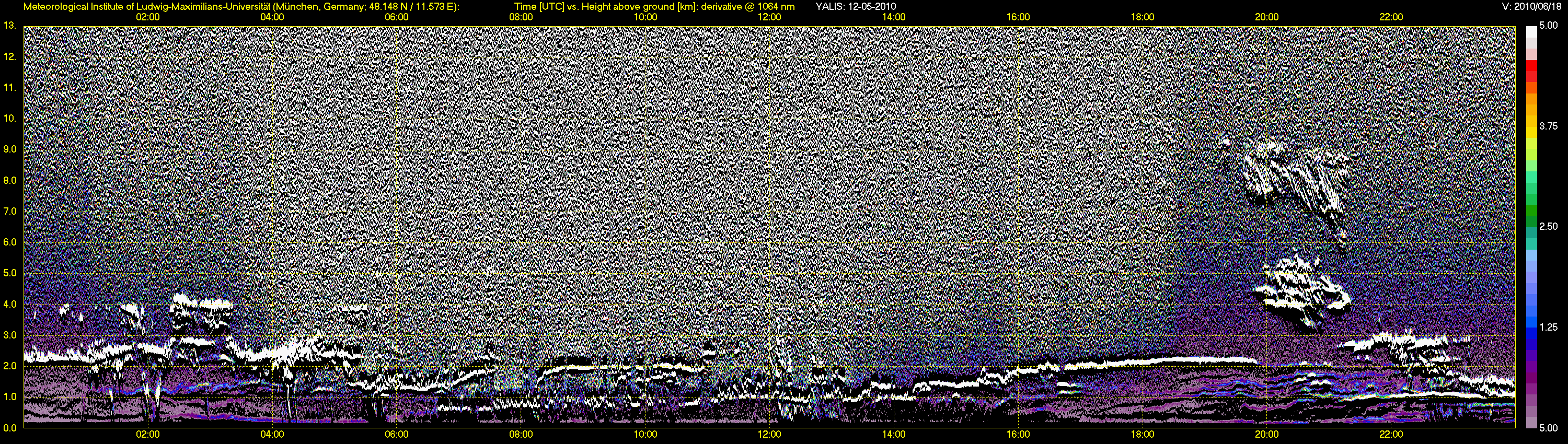The height and width of the screenshot is (444, 1568).
Task: Click the 4.0 height axis label
Action: (9, 304)
